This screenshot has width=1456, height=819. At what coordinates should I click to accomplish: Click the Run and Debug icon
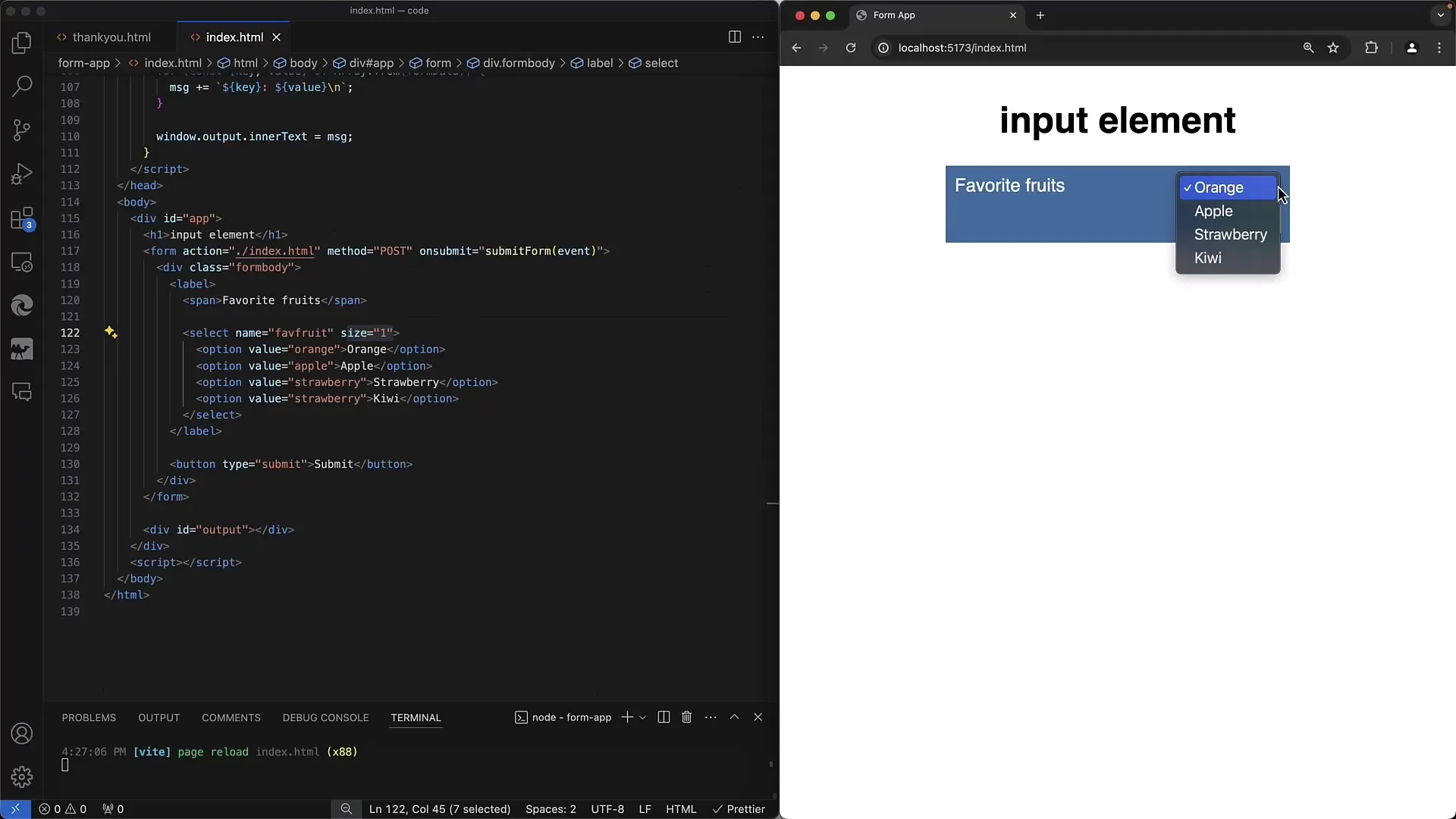22,174
